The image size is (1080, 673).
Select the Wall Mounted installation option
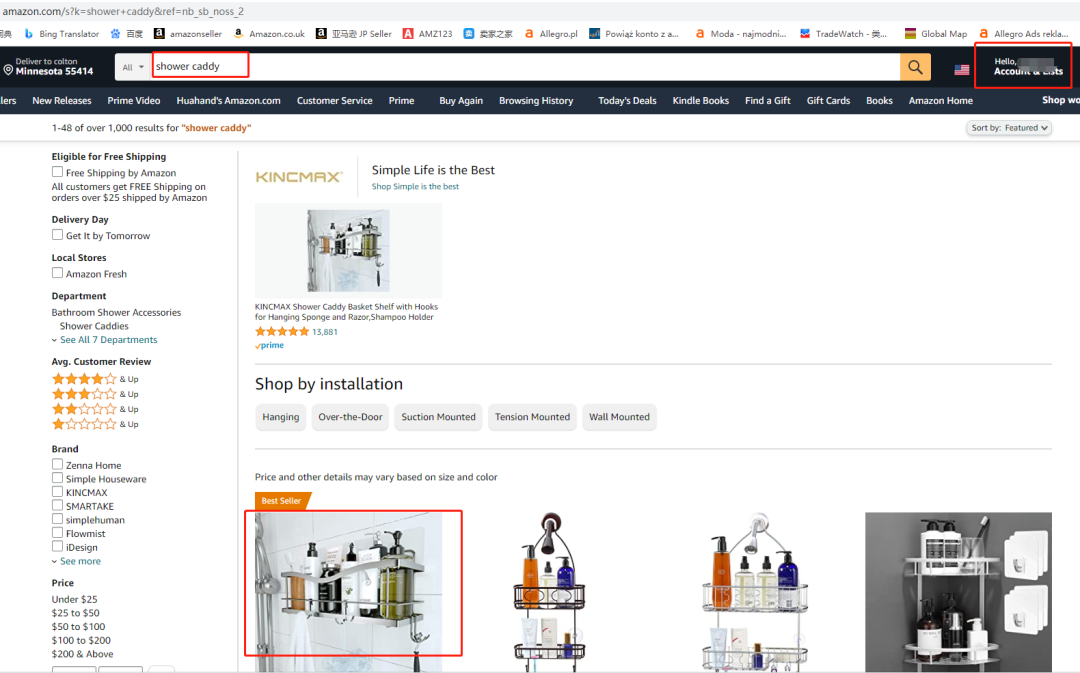click(x=619, y=417)
